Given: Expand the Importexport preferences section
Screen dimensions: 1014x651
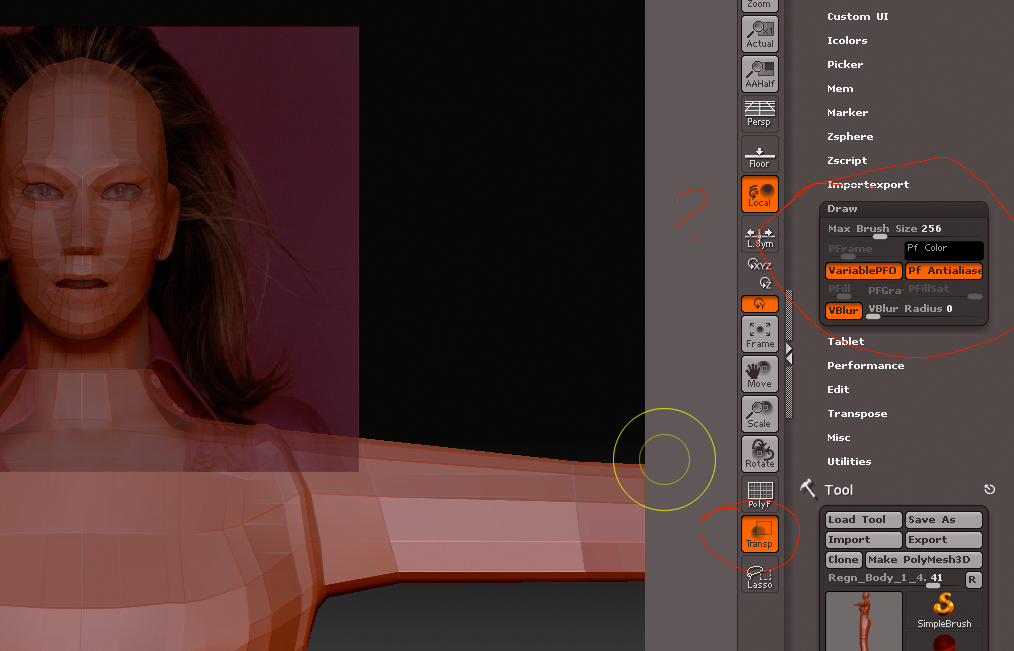Looking at the screenshot, I should [868, 184].
